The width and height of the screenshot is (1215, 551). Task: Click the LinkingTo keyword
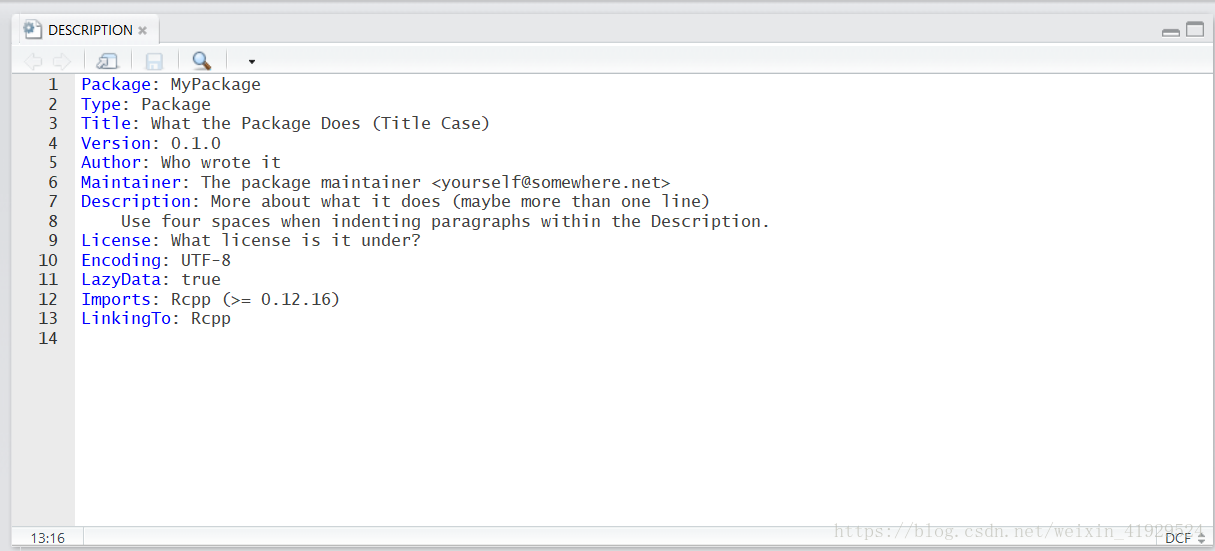(126, 319)
